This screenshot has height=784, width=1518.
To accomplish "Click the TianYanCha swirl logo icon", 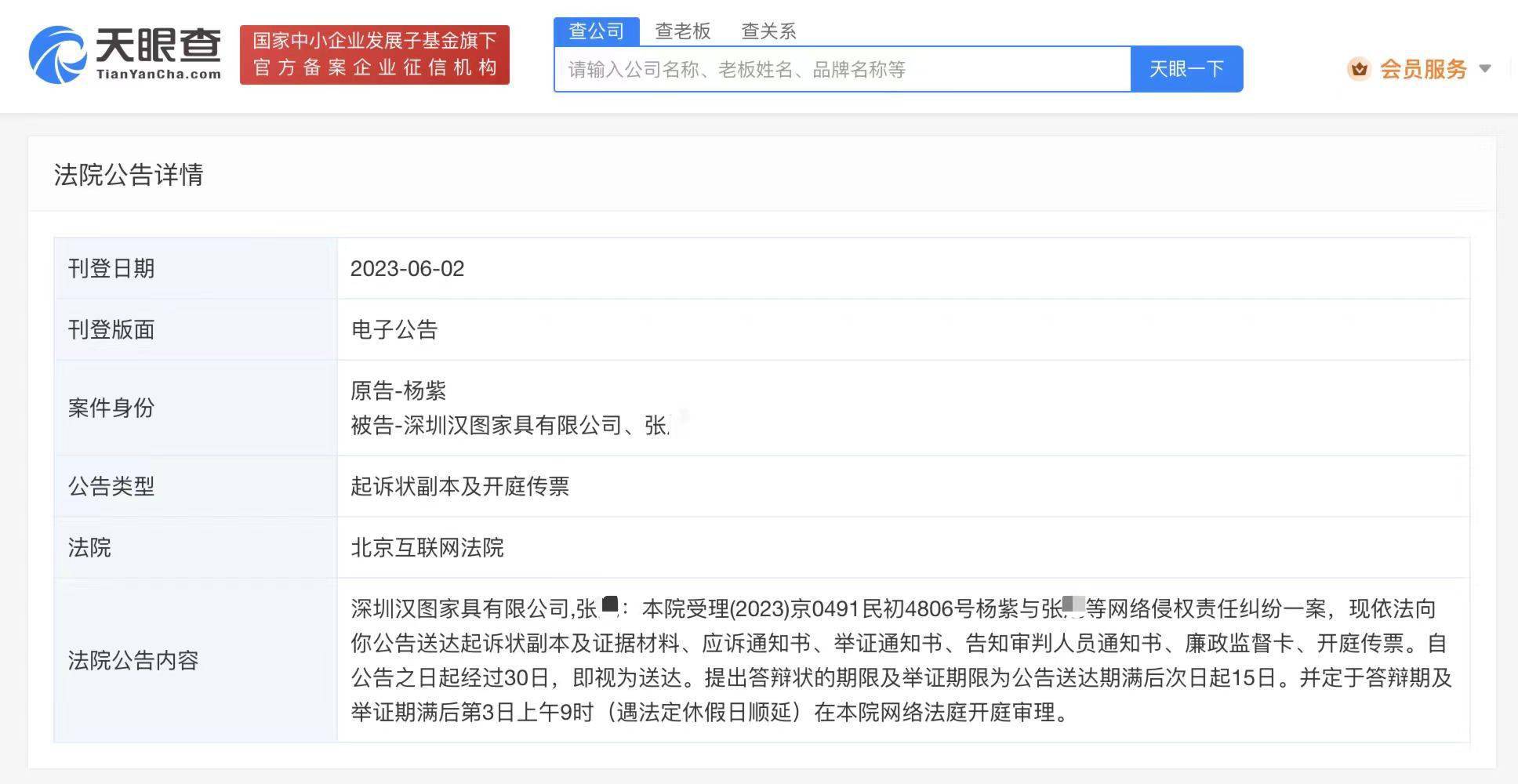I will pos(56,55).
